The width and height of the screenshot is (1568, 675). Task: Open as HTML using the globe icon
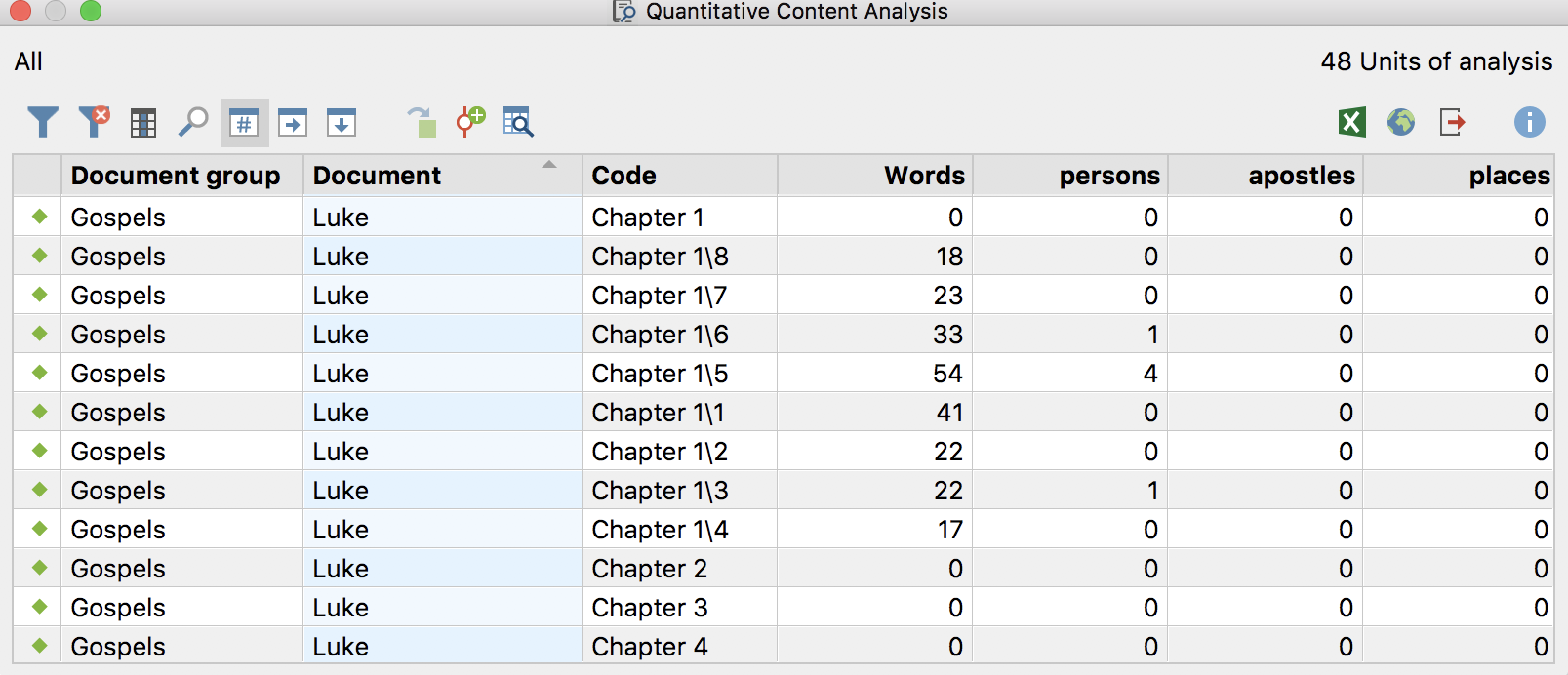[1401, 122]
